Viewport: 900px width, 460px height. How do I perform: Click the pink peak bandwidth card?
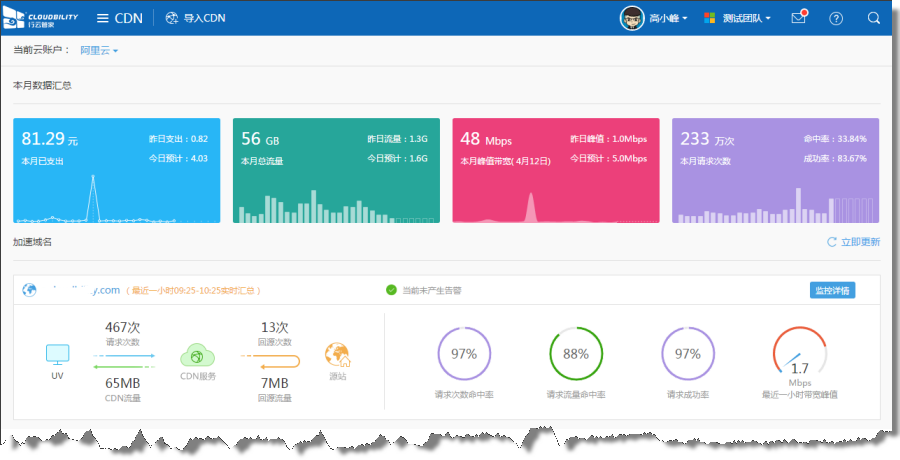(556, 170)
